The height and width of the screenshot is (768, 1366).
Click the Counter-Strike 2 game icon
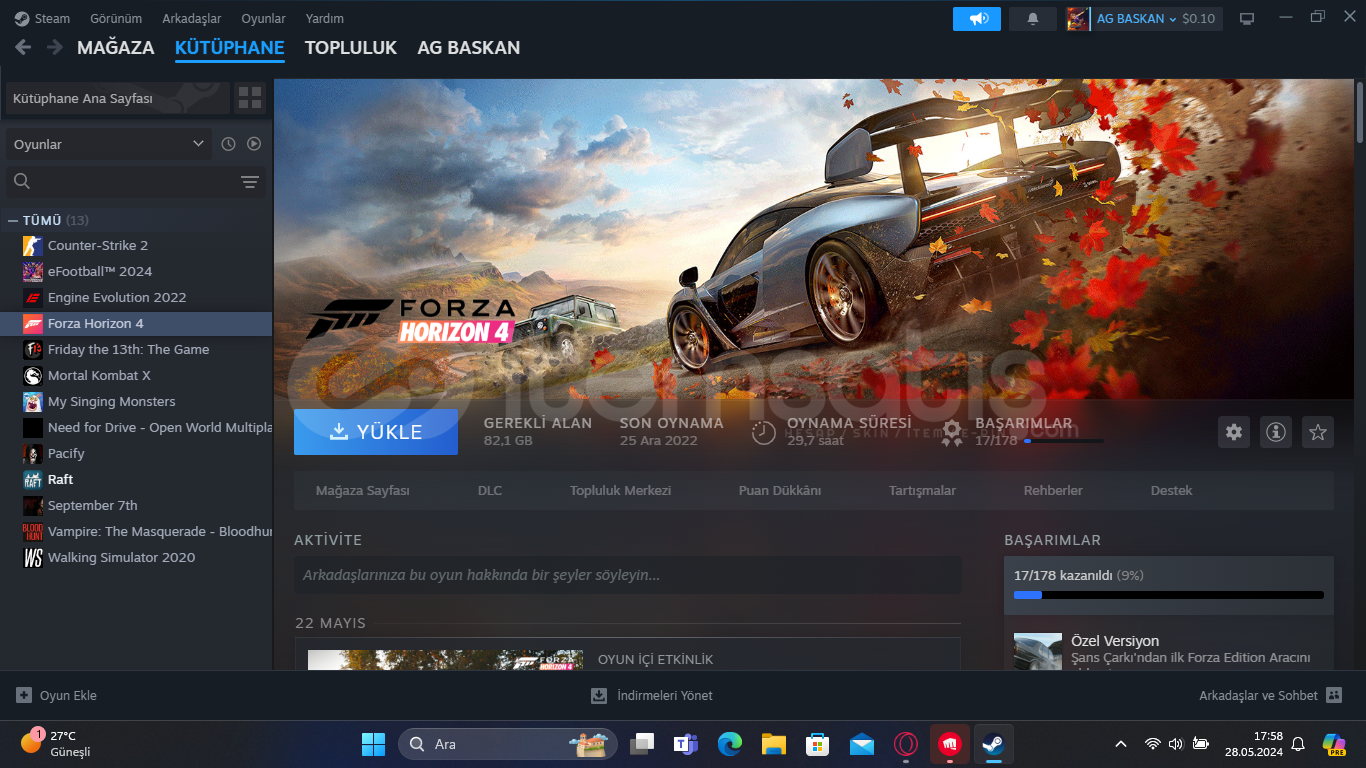coord(33,246)
